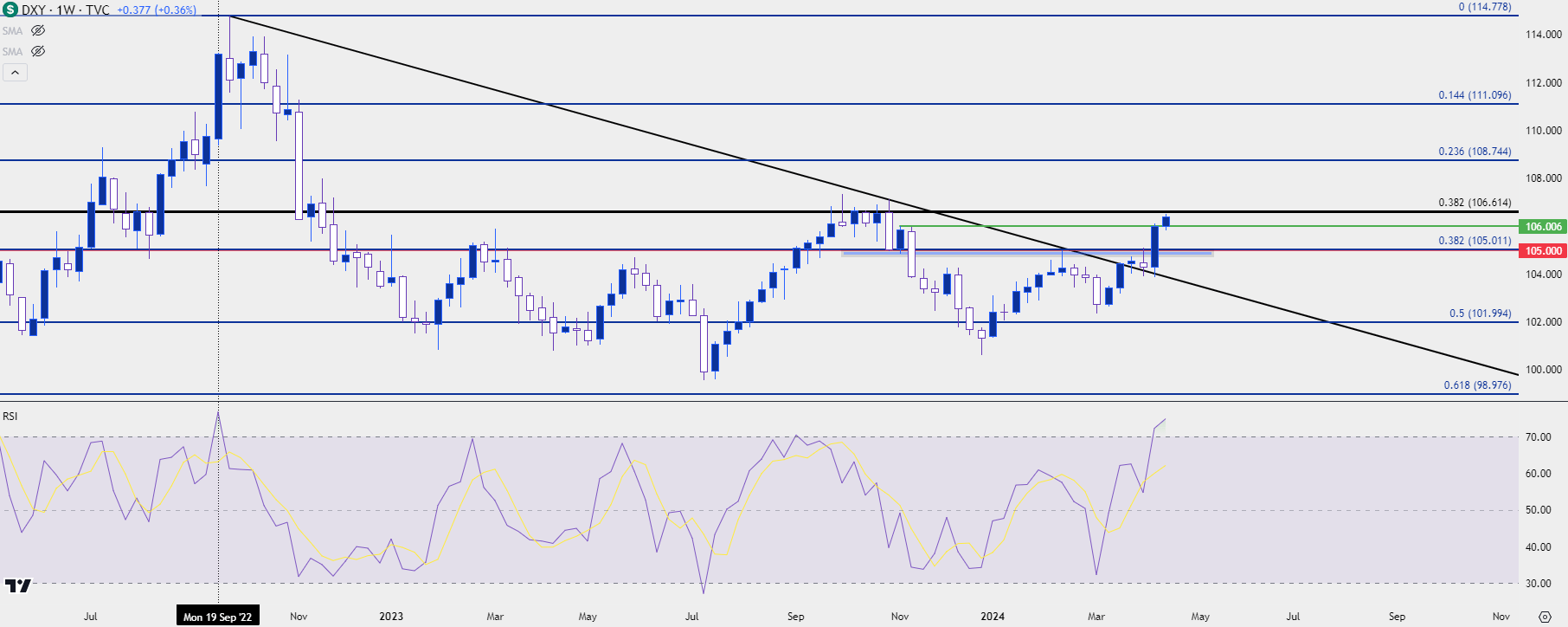Select the 0.5 (101.994) Fibonacci label

click(1481, 313)
